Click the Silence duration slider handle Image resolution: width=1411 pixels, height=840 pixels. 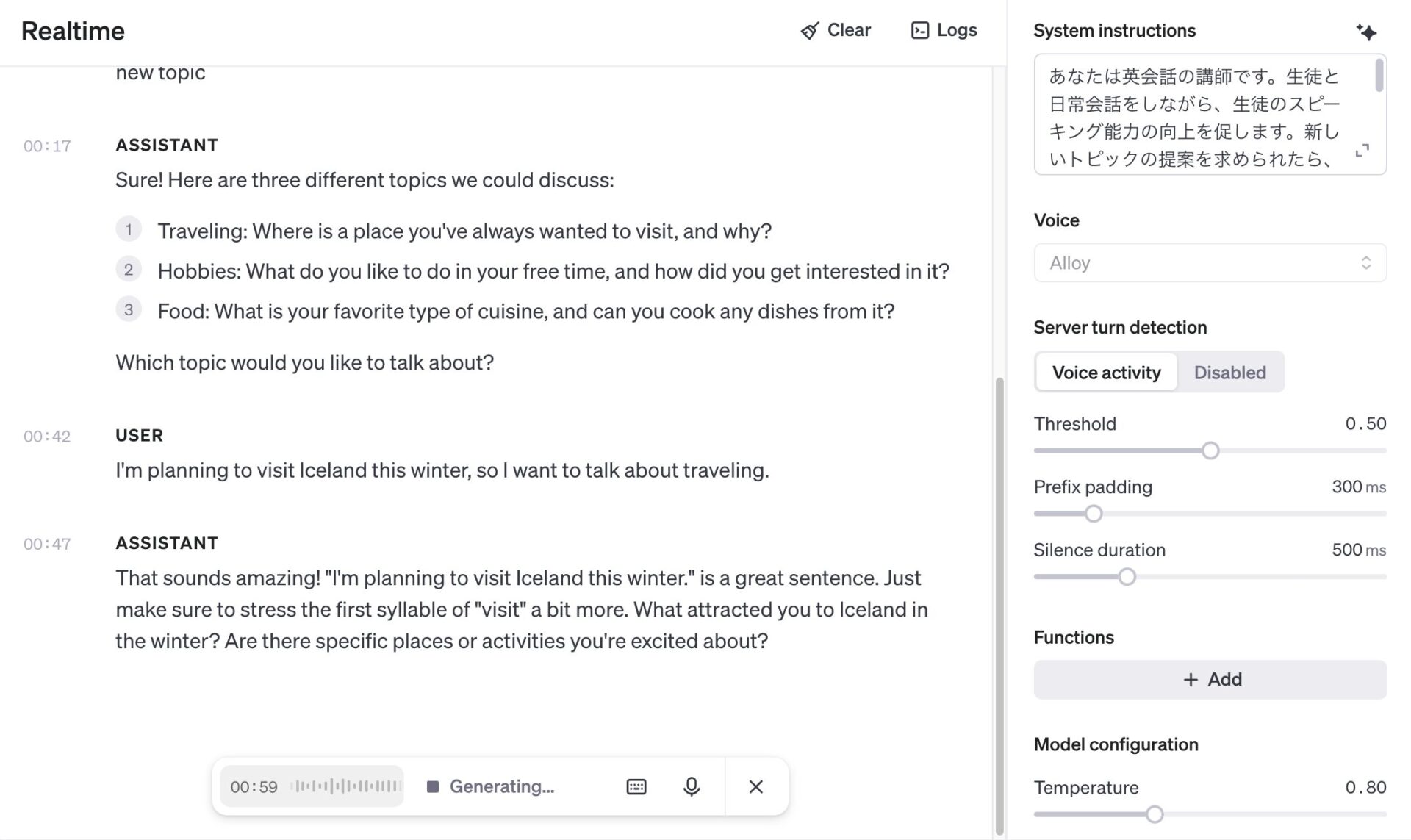tap(1127, 577)
